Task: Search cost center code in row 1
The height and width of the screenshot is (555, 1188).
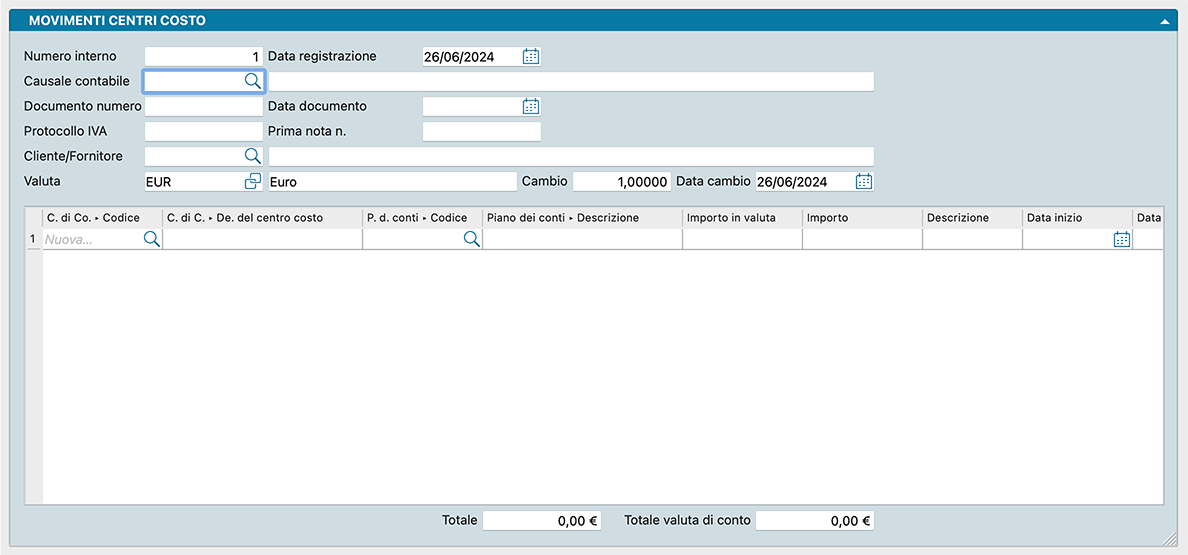Action: click(x=151, y=239)
